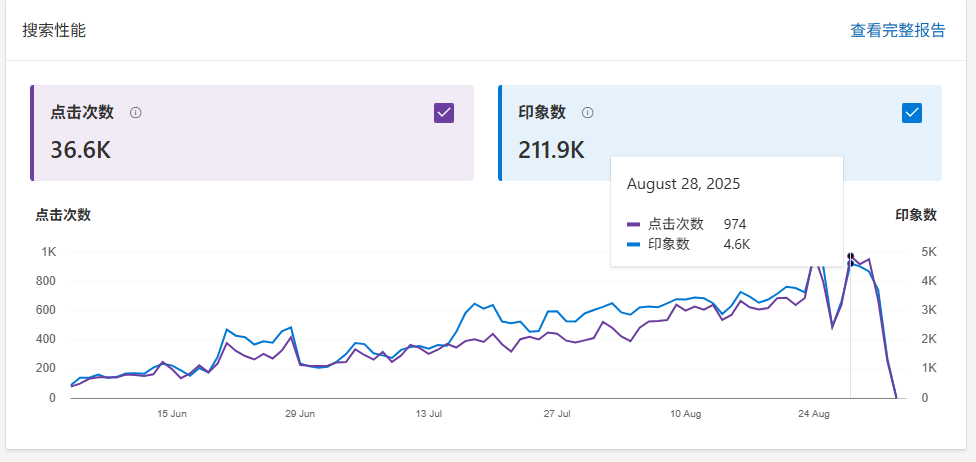Screen dimensions: 976x462
Task: Select the 211.9K impressions value
Action: click(551, 150)
